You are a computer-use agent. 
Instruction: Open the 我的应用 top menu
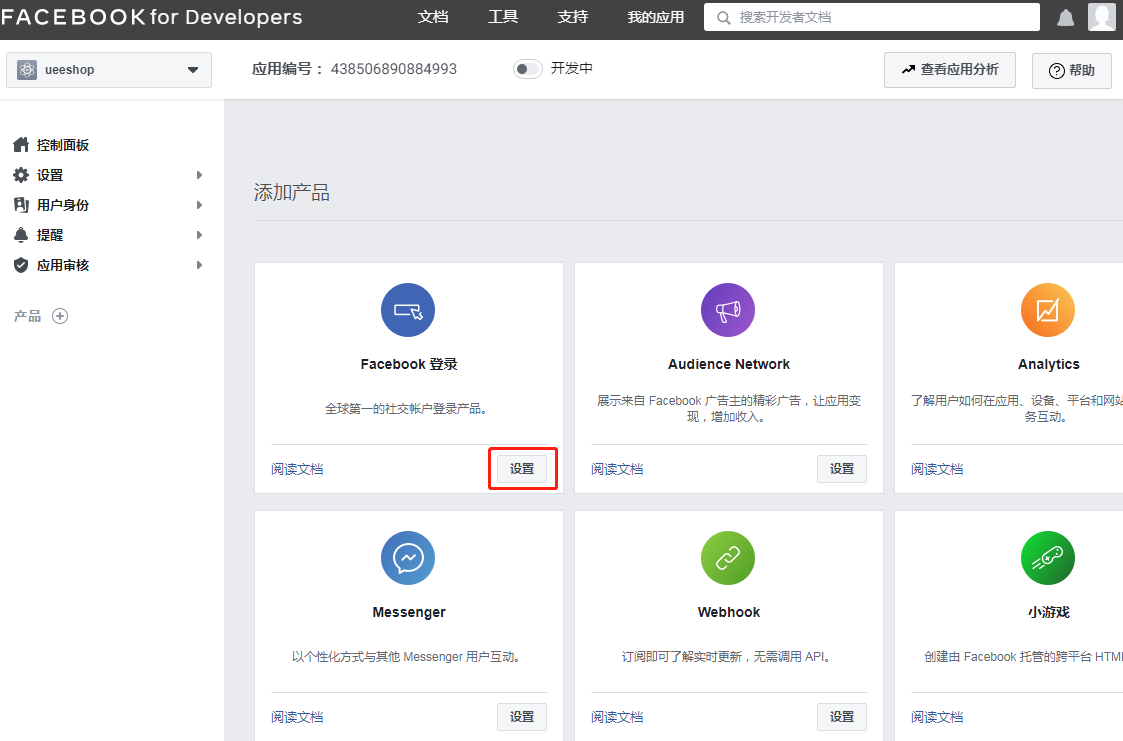pyautogui.click(x=656, y=17)
